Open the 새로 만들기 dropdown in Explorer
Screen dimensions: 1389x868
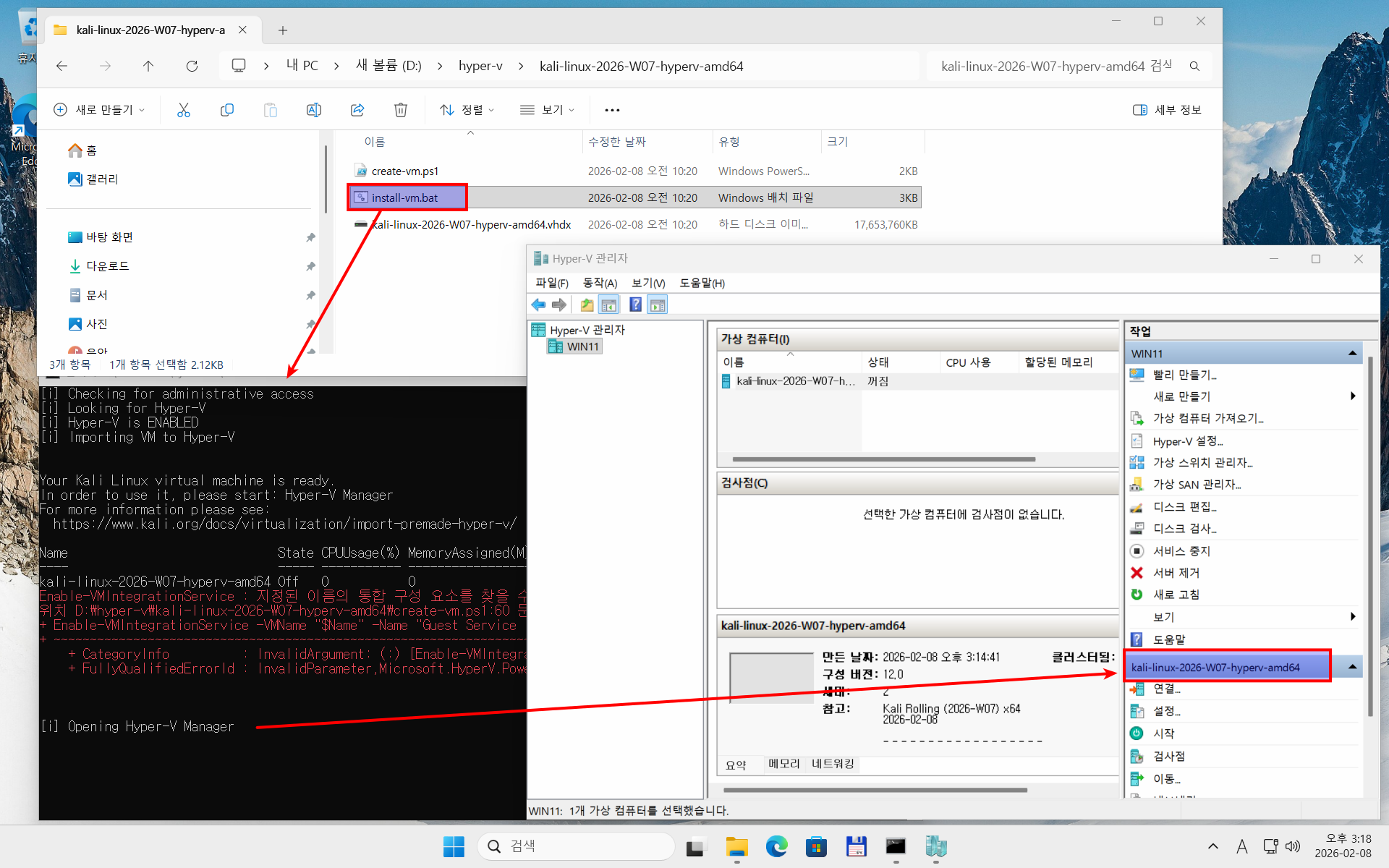(99, 110)
